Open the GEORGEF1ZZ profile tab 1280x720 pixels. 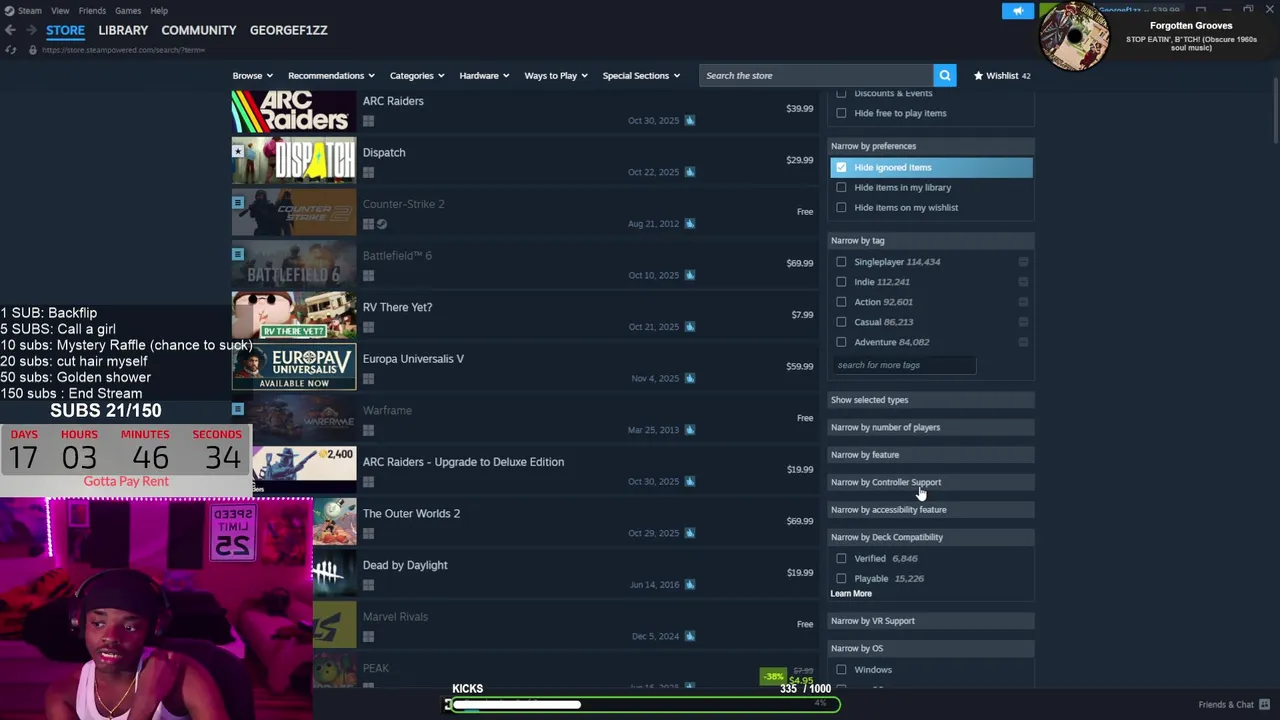(x=289, y=30)
